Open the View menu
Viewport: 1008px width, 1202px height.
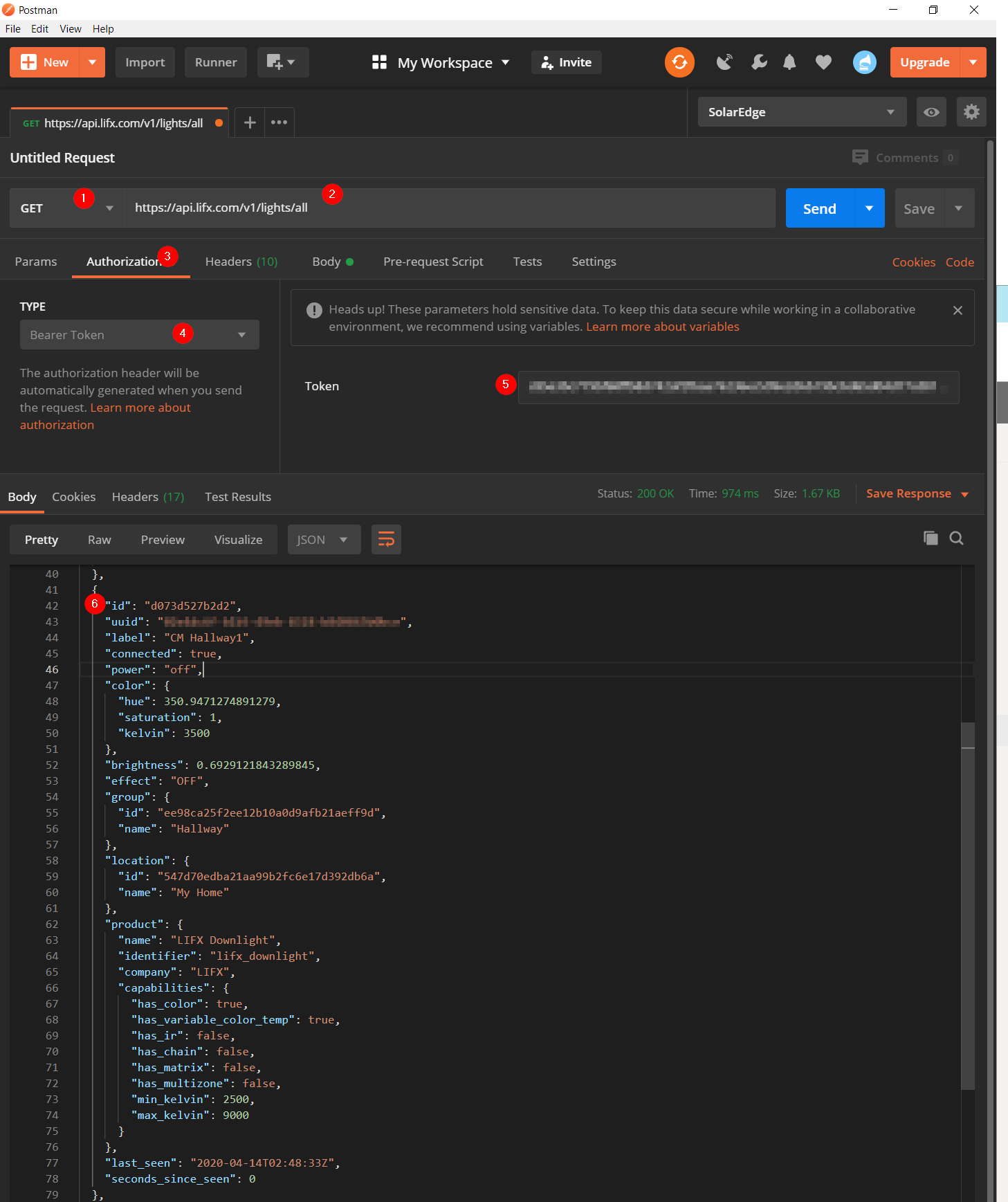click(x=70, y=29)
